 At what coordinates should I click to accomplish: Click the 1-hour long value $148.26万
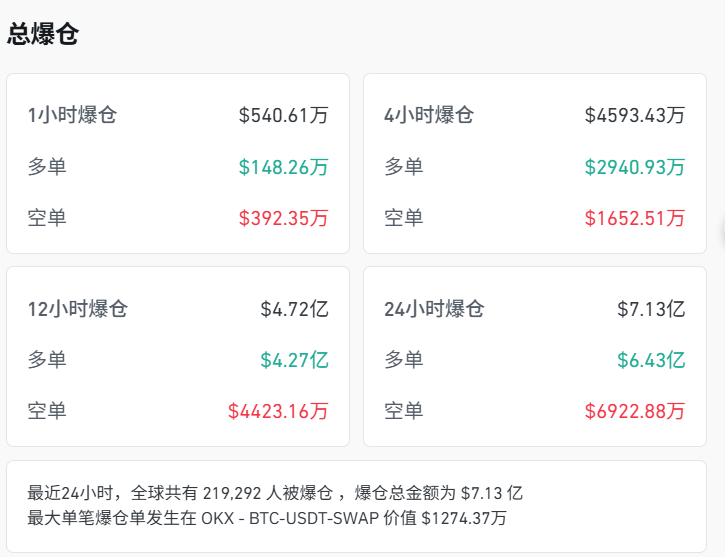(x=283, y=167)
